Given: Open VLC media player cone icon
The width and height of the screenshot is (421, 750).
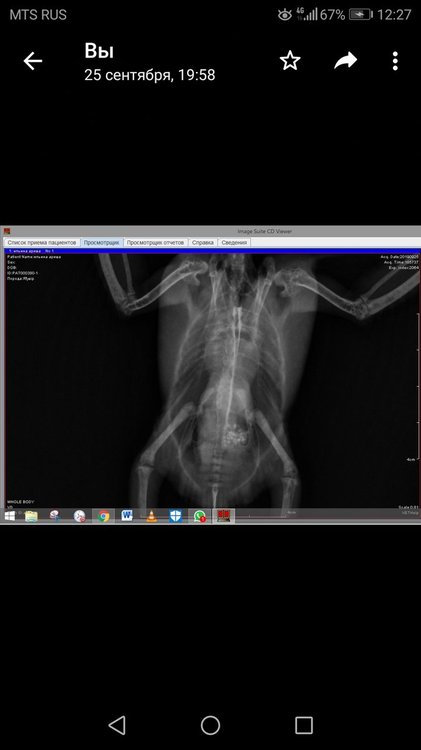Looking at the screenshot, I should click(x=151, y=516).
